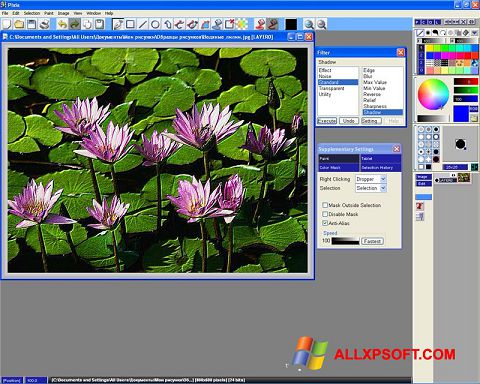Click the Zoom out magnifier icon
Viewport: 480px width, 384px height.
[321, 24]
